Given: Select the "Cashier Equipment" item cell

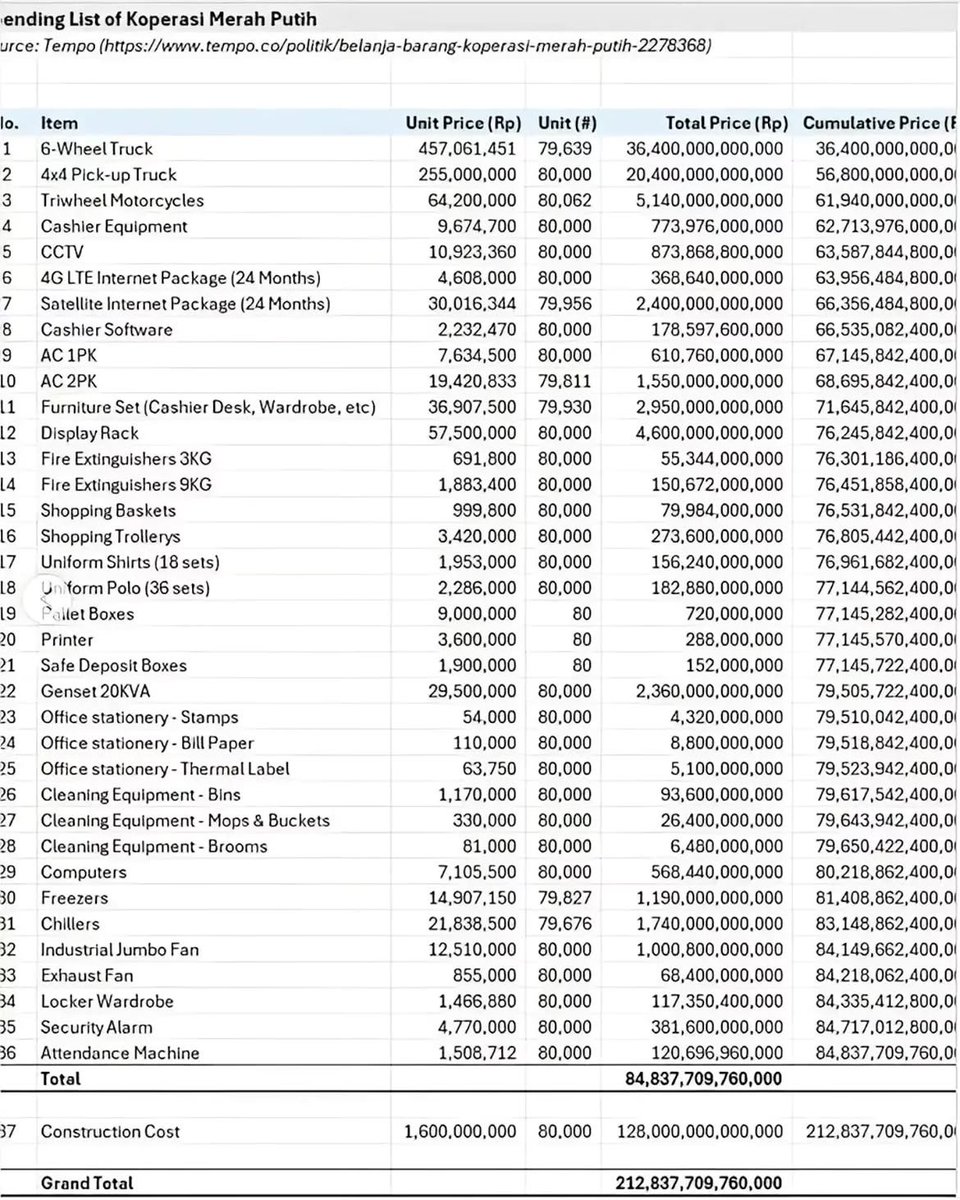Looking at the screenshot, I should coord(114,227).
